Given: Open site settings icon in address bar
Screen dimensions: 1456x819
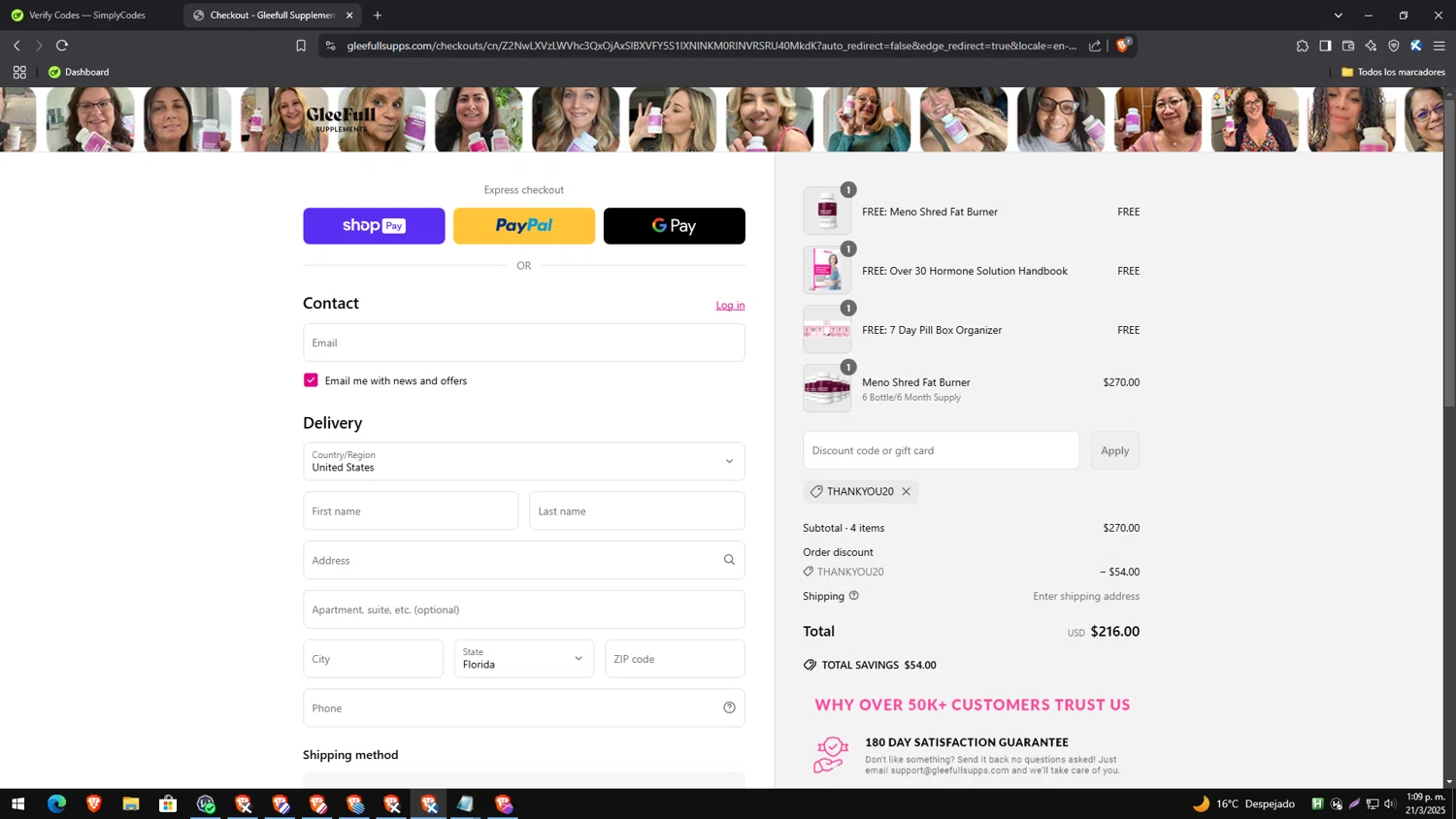Looking at the screenshot, I should click(x=331, y=46).
